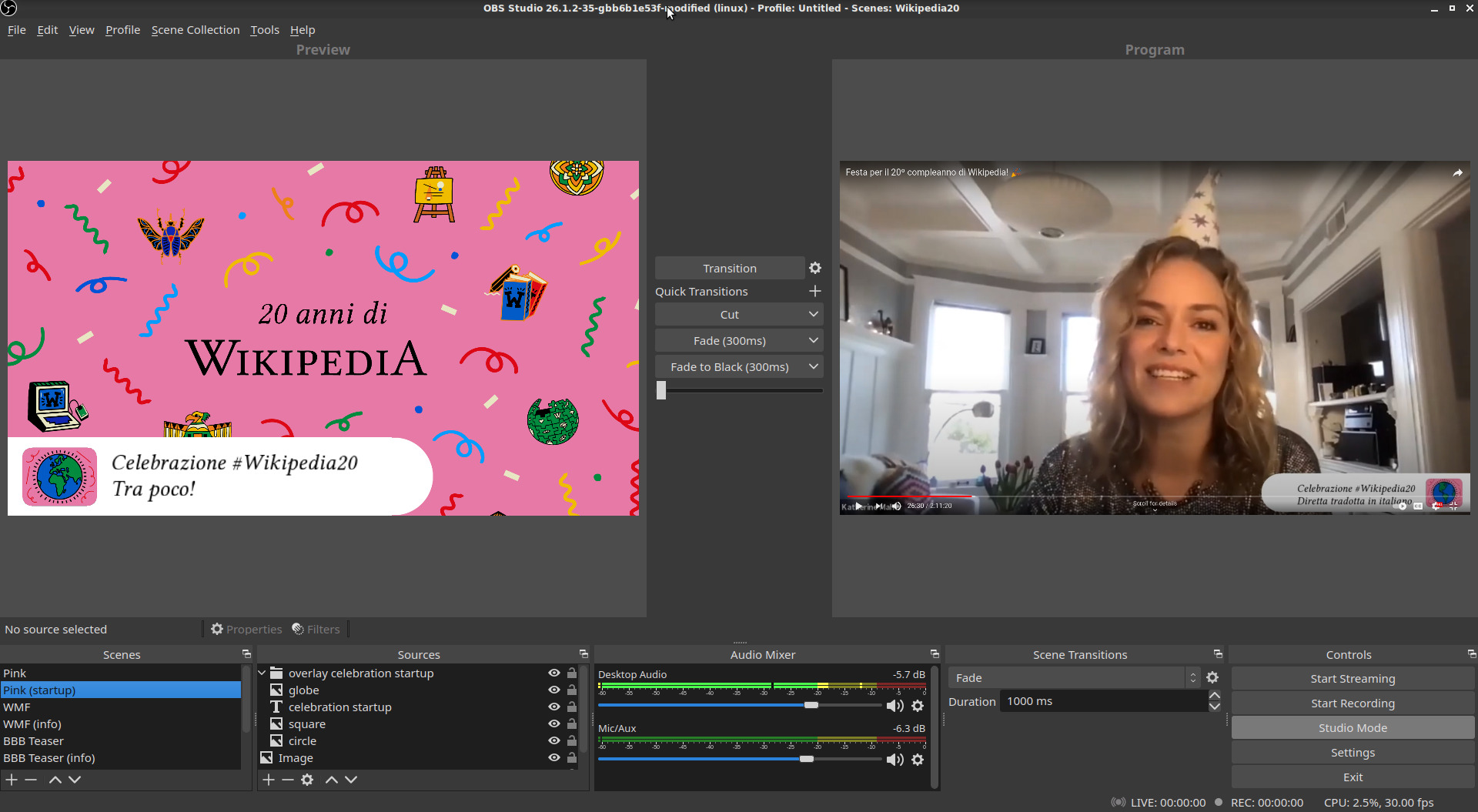This screenshot has width=1478, height=812.
Task: Open the Fade to Black duration dropdown
Action: tap(813, 366)
